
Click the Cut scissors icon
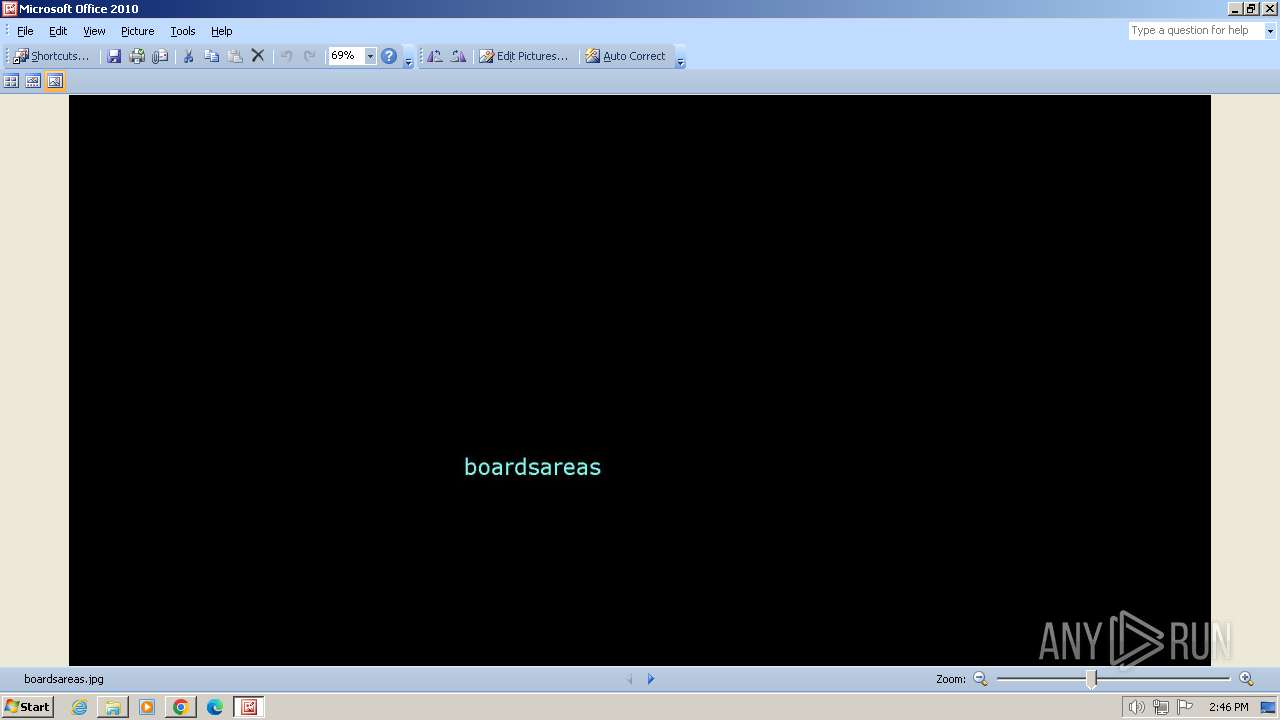tap(188, 56)
